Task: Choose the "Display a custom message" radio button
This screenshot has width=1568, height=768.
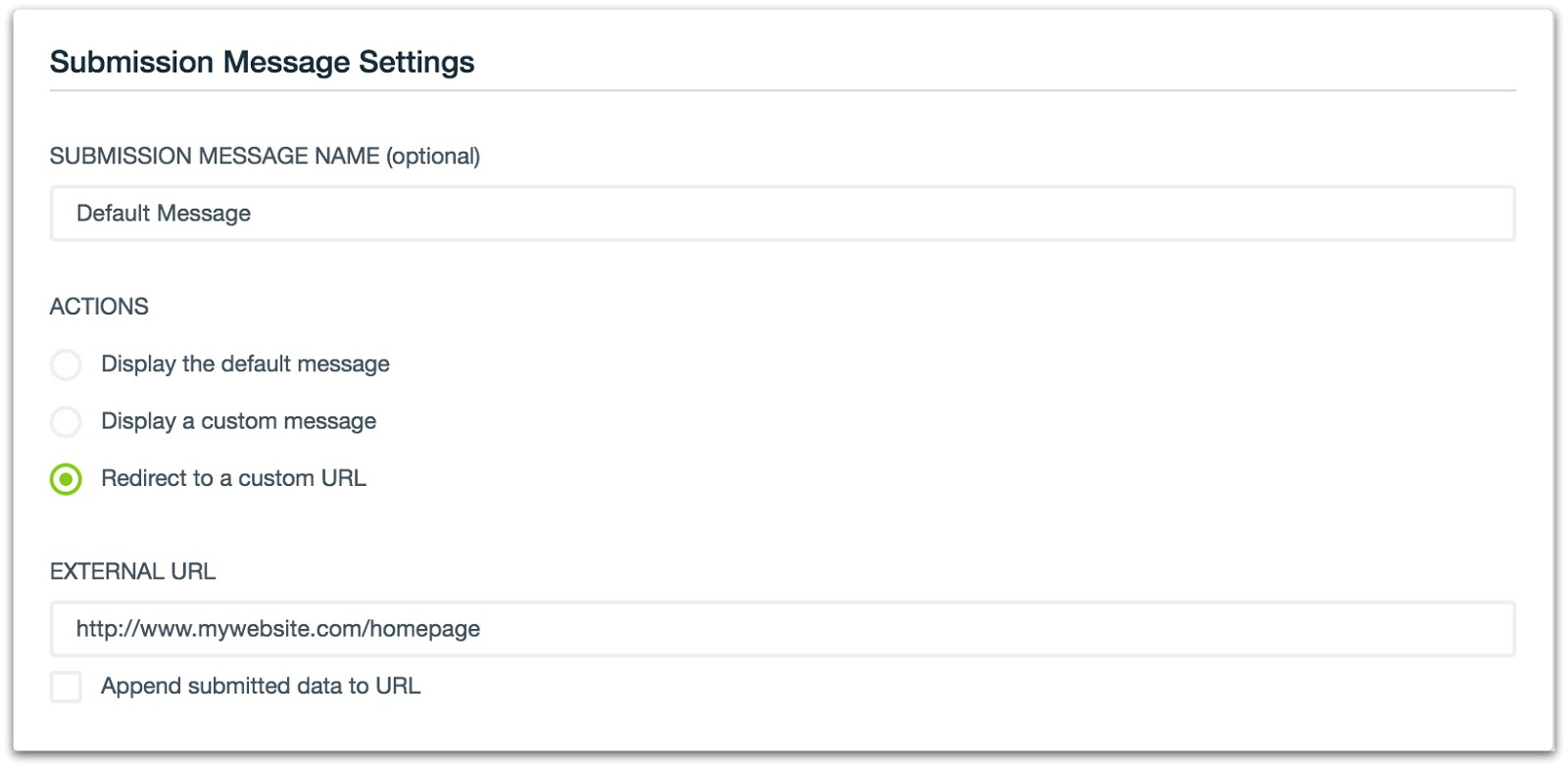Action: 66,422
